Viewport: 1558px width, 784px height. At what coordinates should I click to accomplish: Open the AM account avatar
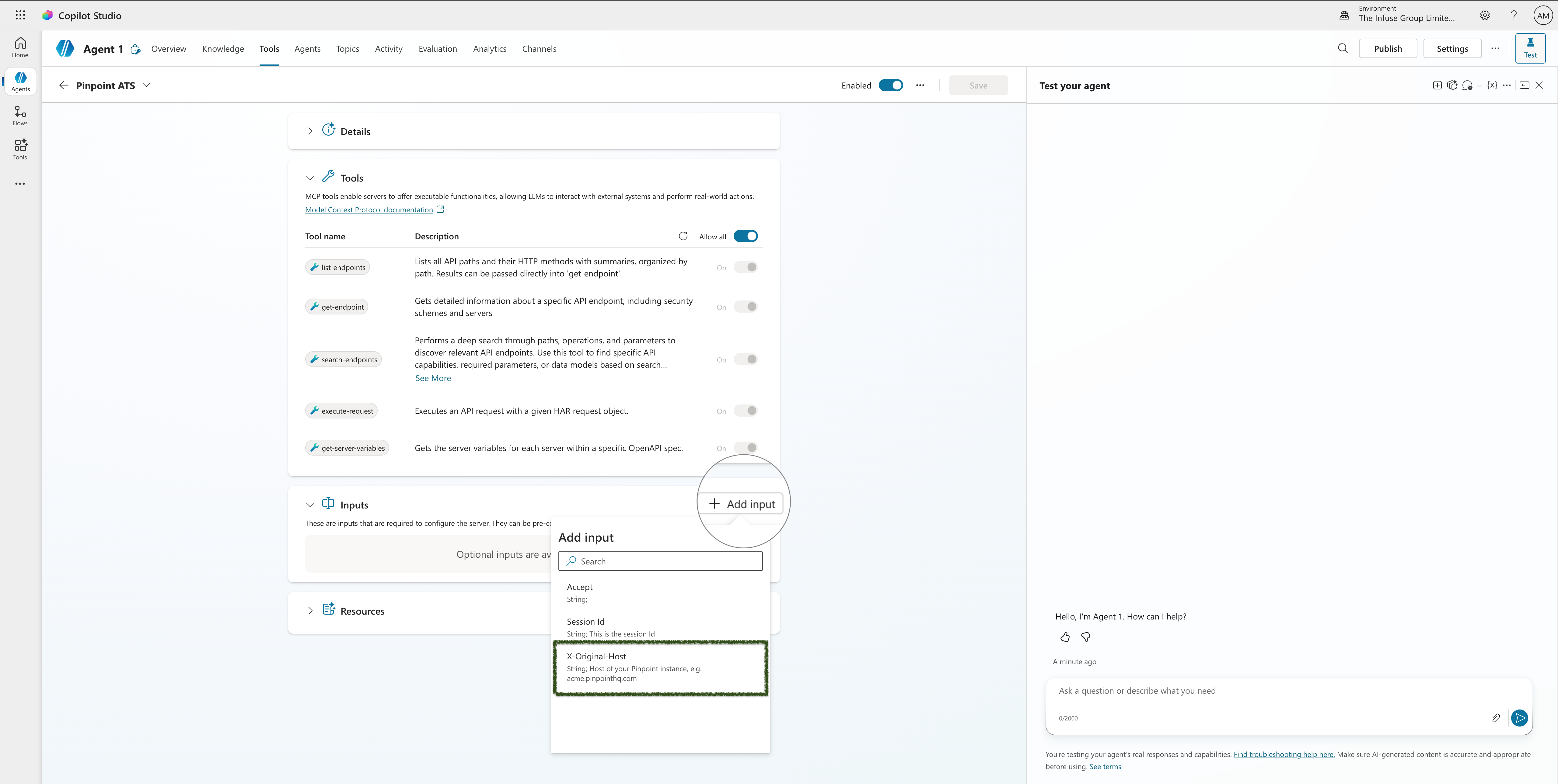1543,16
